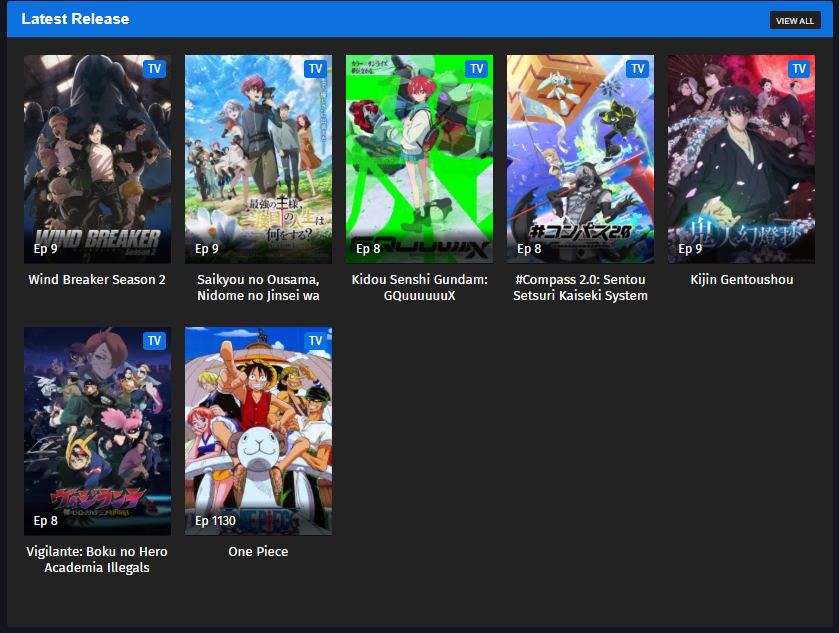839x633 pixels.
Task: Click #Compass 2.0: Sentou Setsuri title link
Action: pos(580,288)
